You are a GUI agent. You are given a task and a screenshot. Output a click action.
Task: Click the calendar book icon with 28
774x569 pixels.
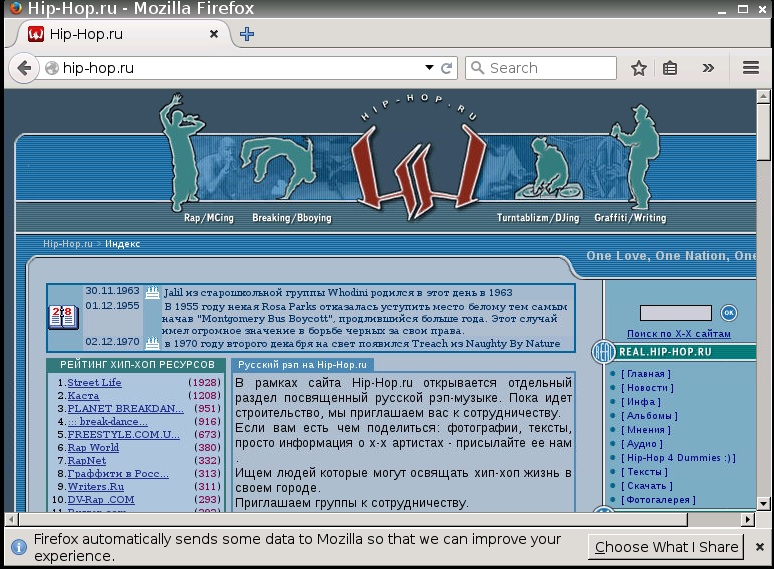tap(63, 317)
